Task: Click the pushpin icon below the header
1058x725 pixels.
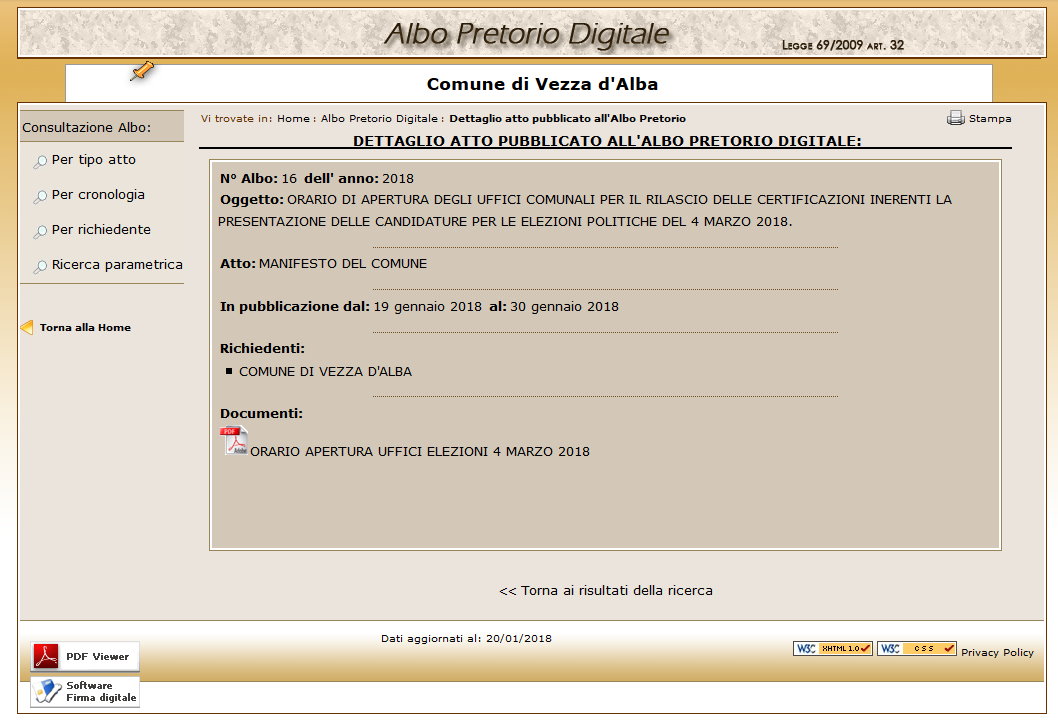Action: coord(143,71)
